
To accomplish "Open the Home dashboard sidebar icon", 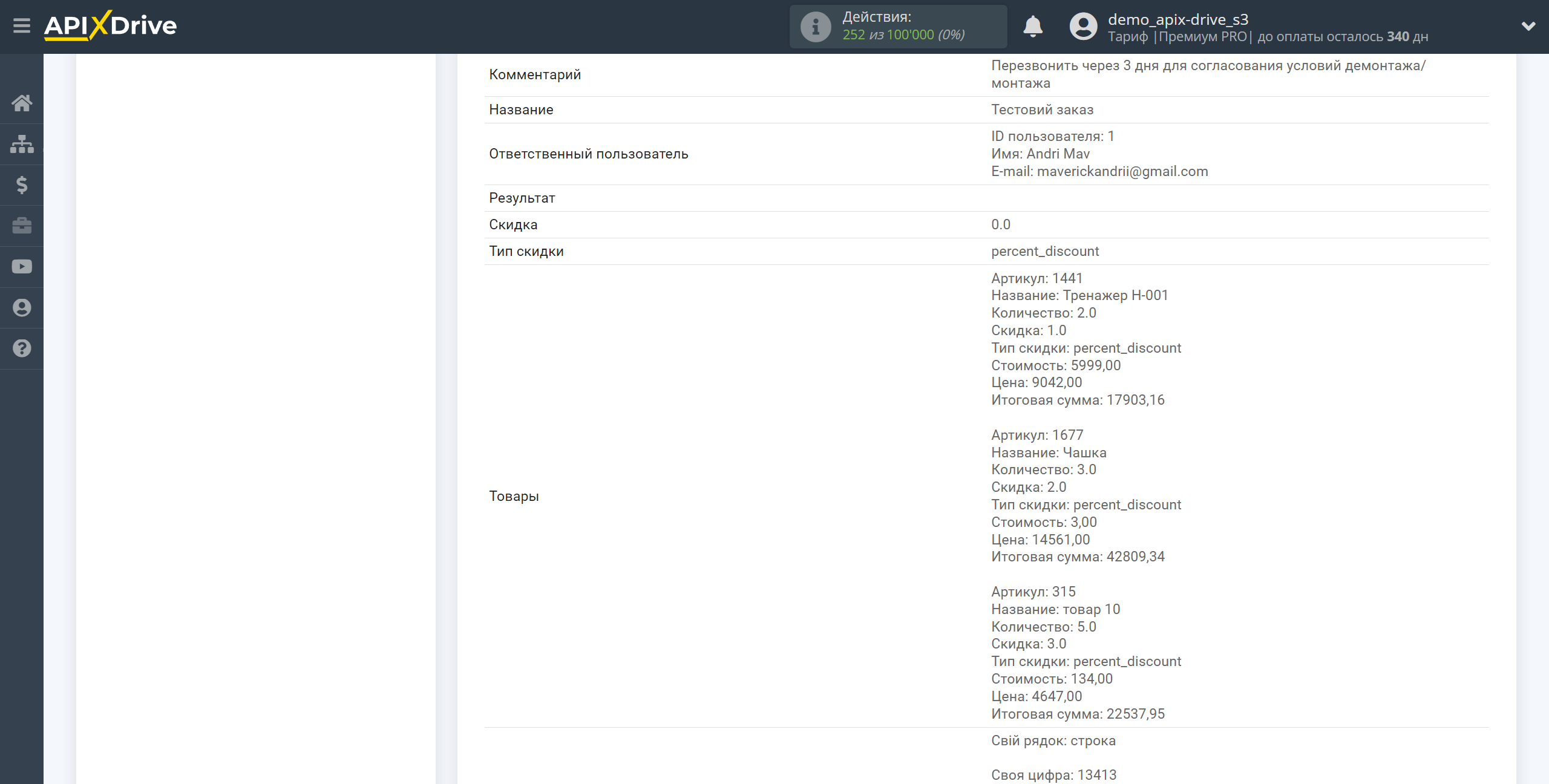I will click(22, 103).
